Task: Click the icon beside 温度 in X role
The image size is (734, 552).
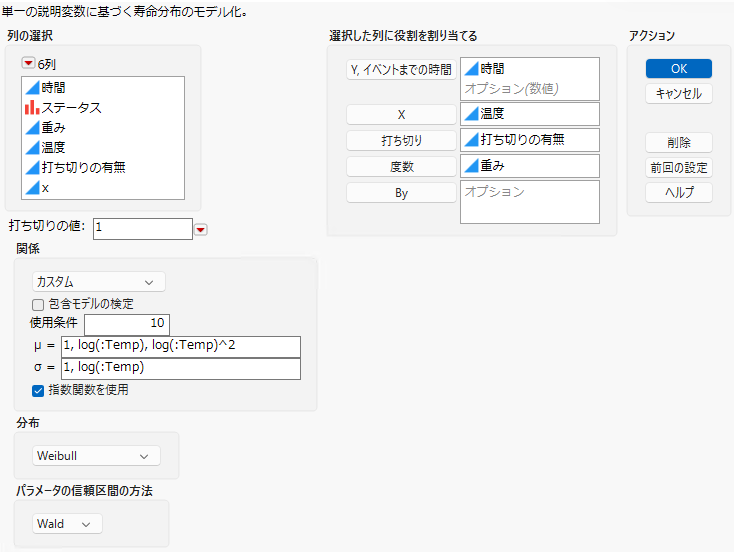Action: (x=471, y=114)
